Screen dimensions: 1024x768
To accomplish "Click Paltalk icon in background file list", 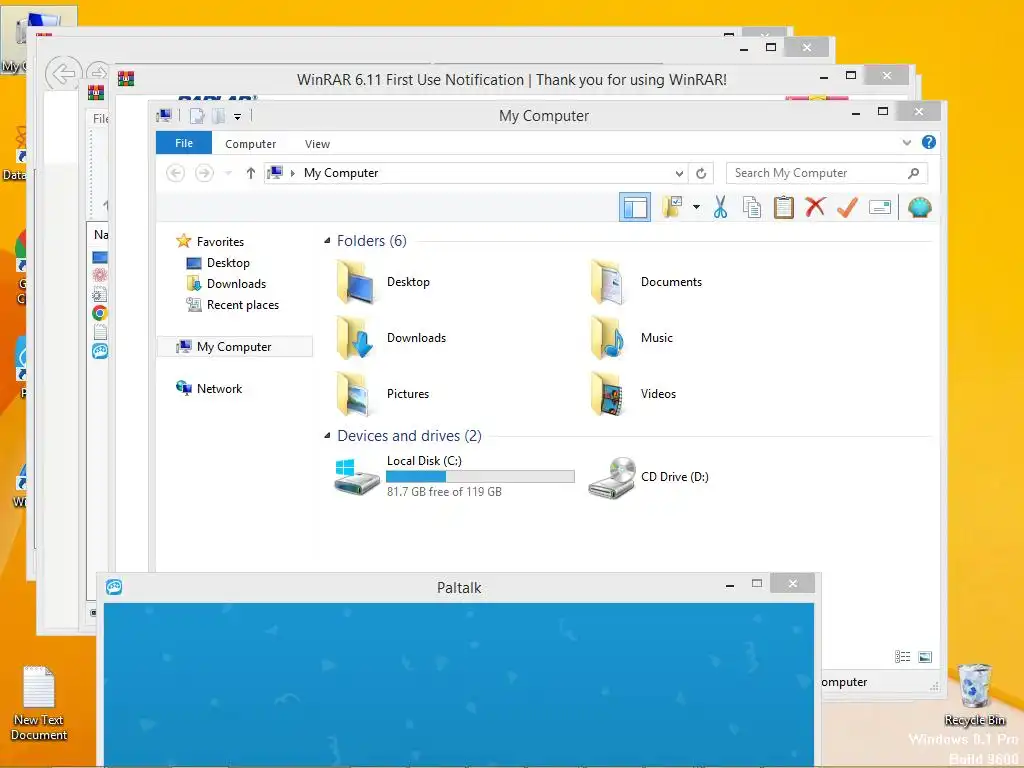I will (x=100, y=351).
